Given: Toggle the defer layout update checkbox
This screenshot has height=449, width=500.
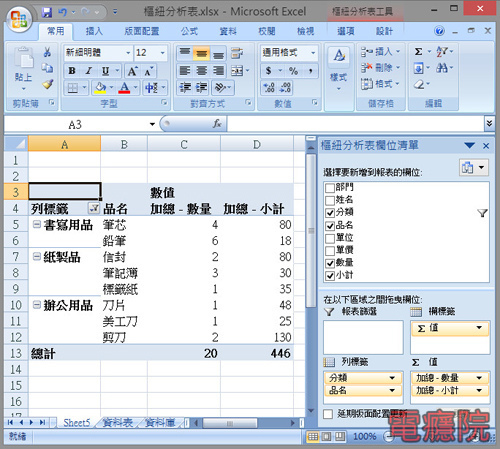Looking at the screenshot, I should (x=328, y=414).
